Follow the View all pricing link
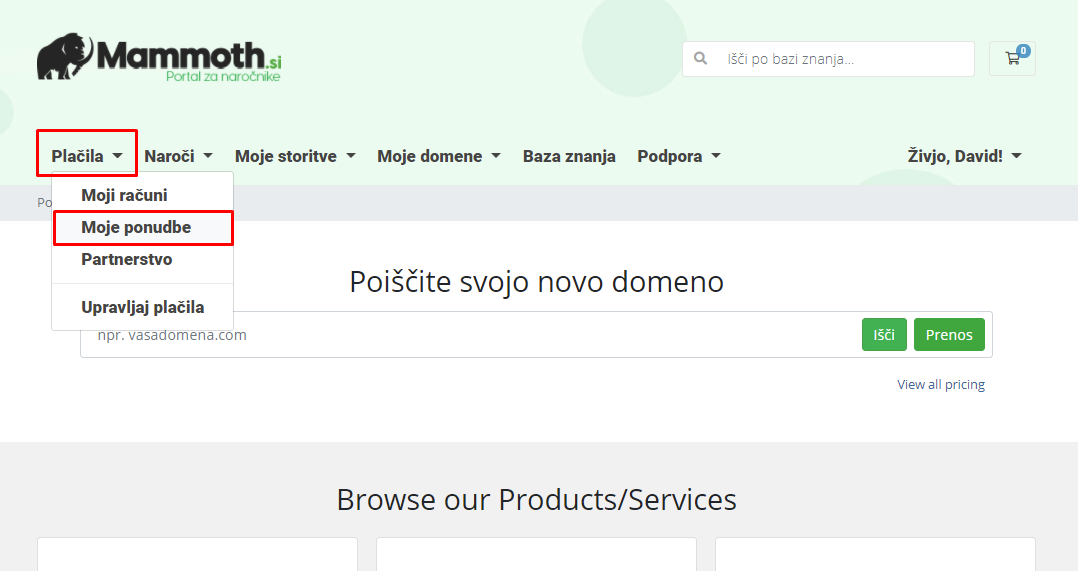The width and height of the screenshot is (1078, 571). click(940, 385)
